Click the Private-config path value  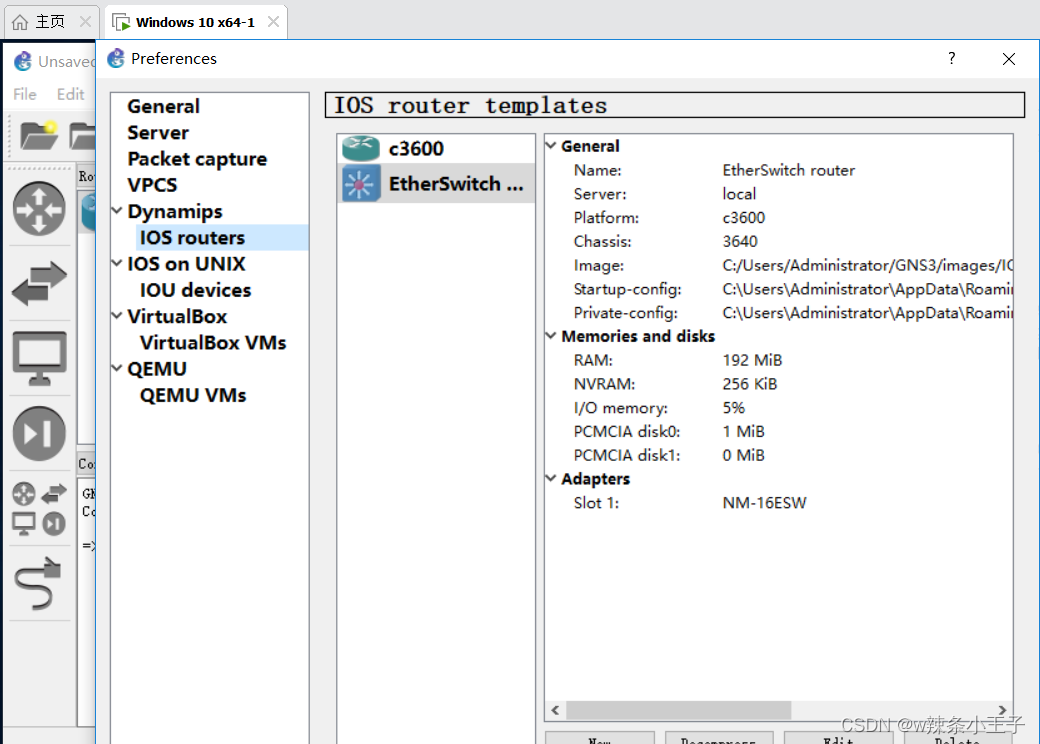868,313
